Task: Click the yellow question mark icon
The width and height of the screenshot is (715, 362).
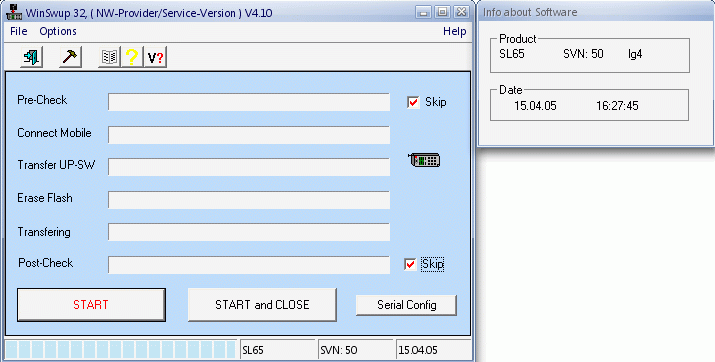Action: 132,57
